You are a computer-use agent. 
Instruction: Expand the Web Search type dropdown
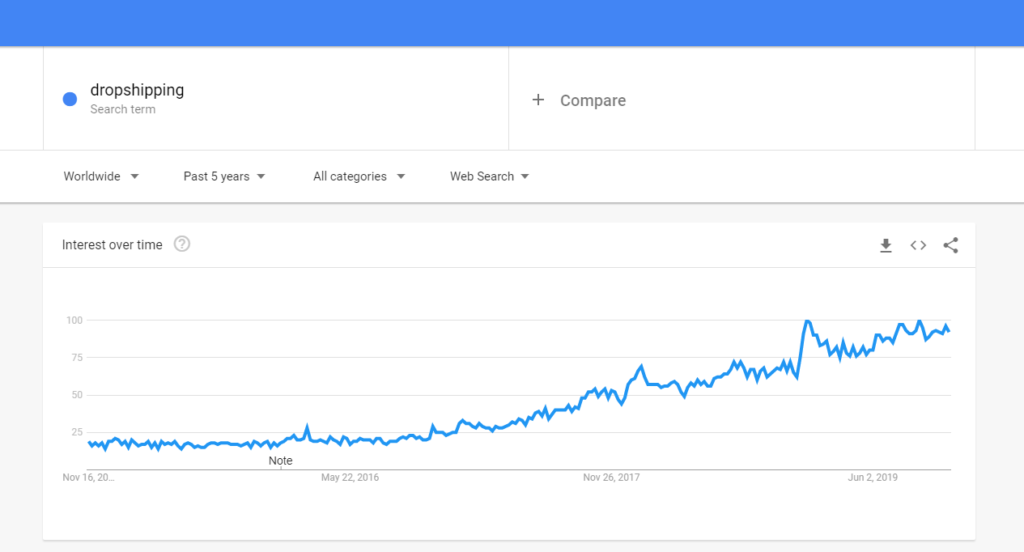(x=489, y=176)
